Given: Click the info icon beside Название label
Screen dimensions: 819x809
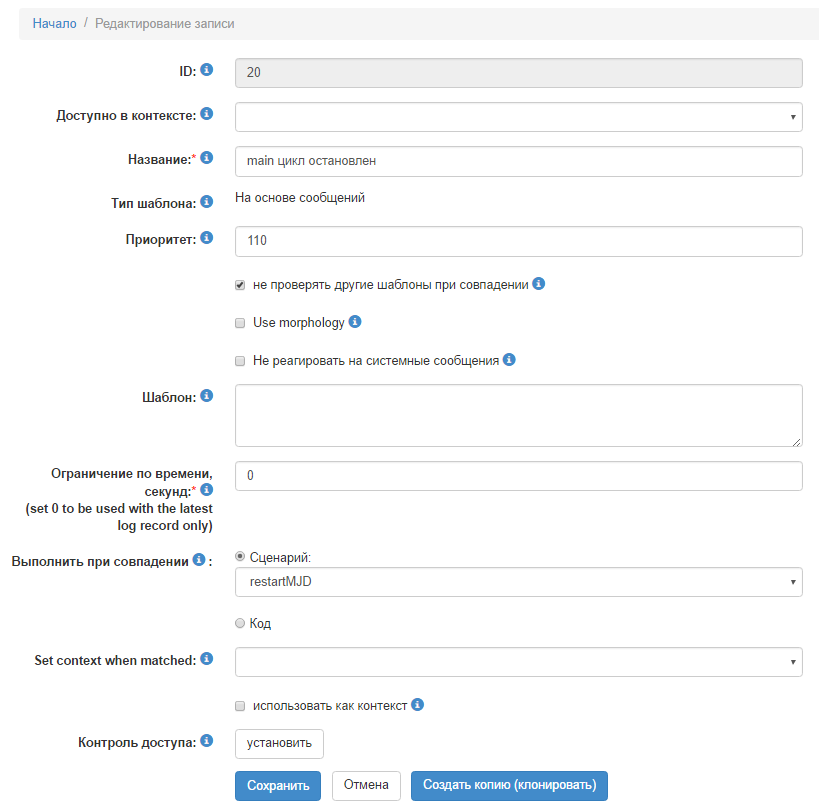Looking at the screenshot, I should (x=206, y=157).
